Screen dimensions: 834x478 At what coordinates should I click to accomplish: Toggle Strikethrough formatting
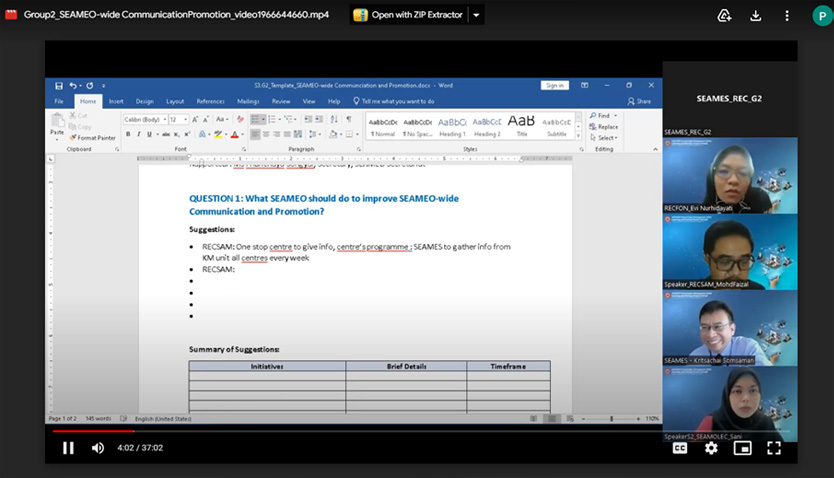click(x=166, y=135)
